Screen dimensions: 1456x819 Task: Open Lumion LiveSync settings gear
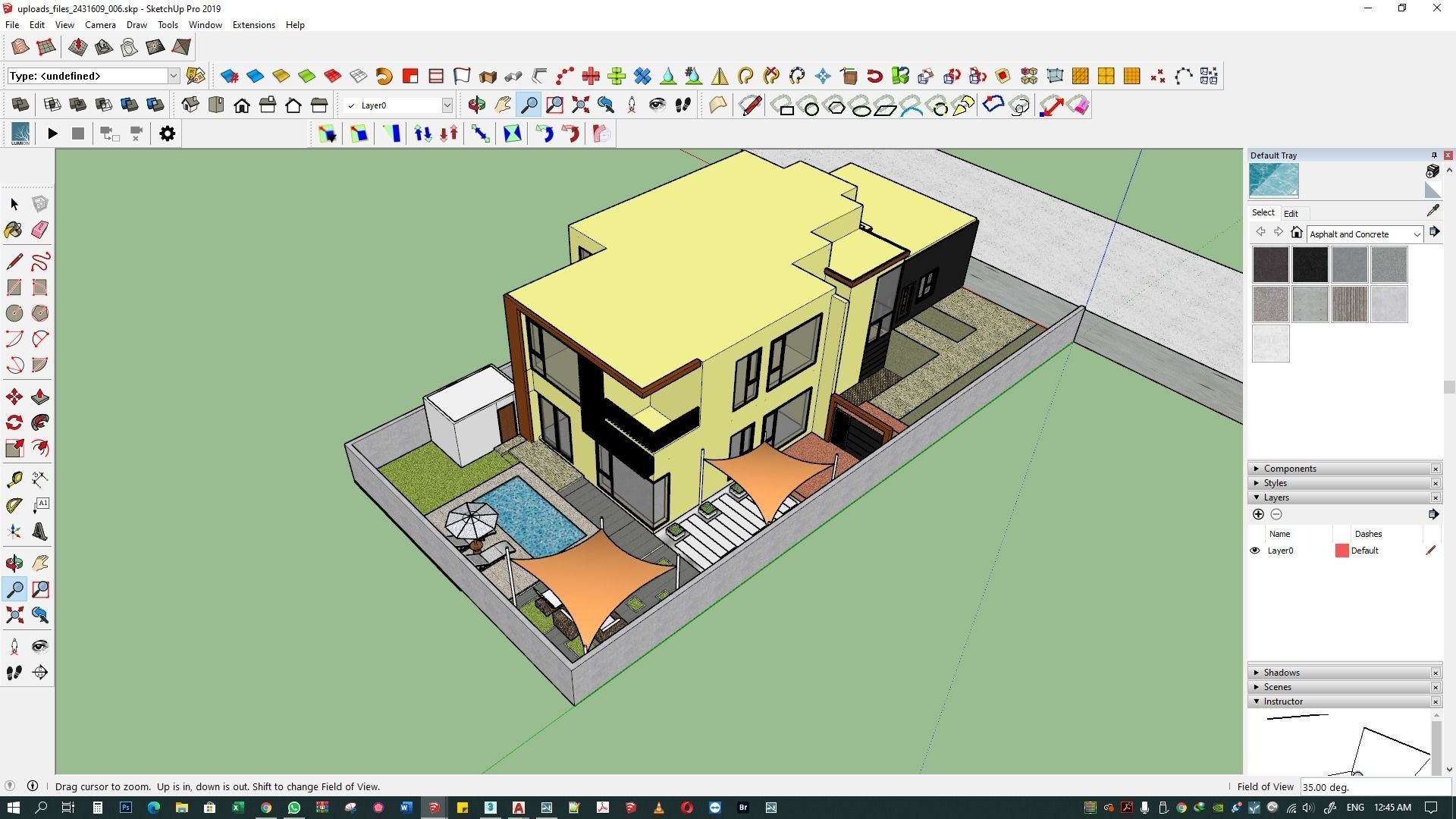tap(167, 133)
